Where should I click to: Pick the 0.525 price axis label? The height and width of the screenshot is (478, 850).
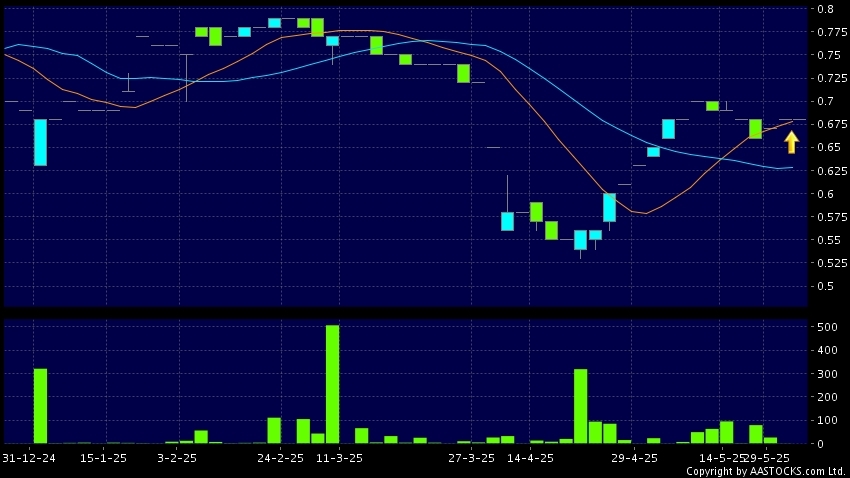click(x=832, y=263)
